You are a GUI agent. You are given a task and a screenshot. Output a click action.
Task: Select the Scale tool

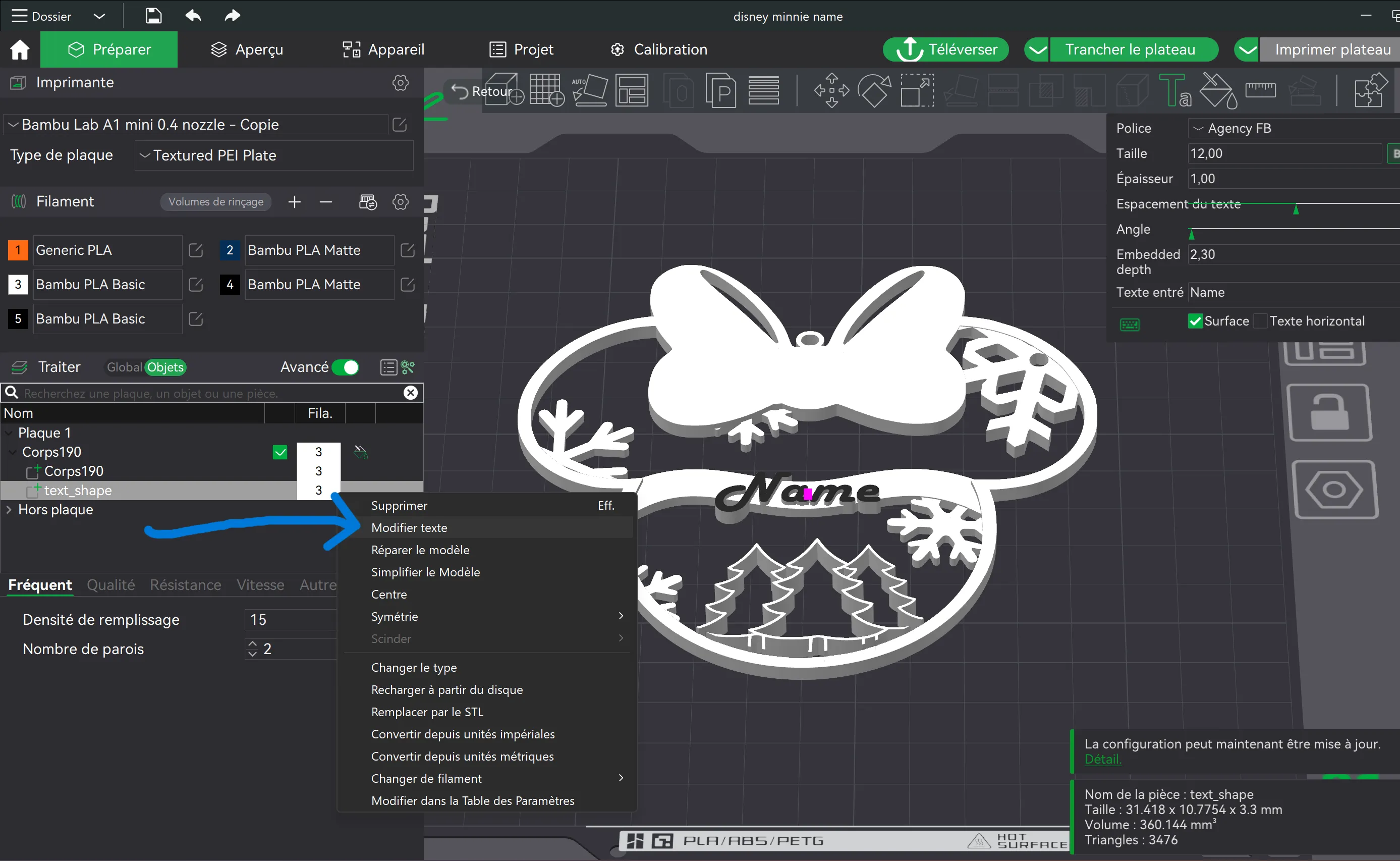pos(917,89)
